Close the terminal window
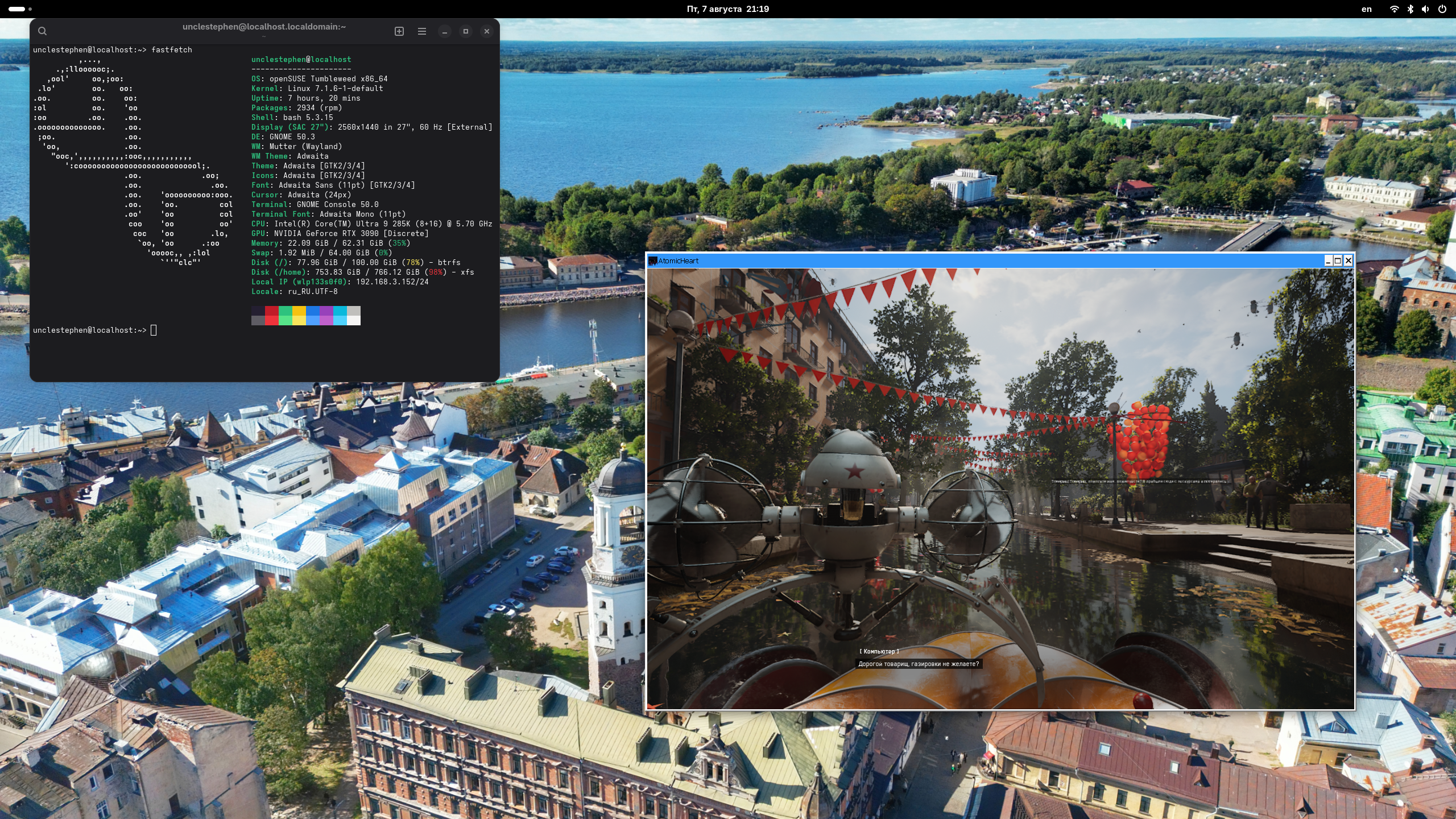1456x819 pixels. coord(487,31)
